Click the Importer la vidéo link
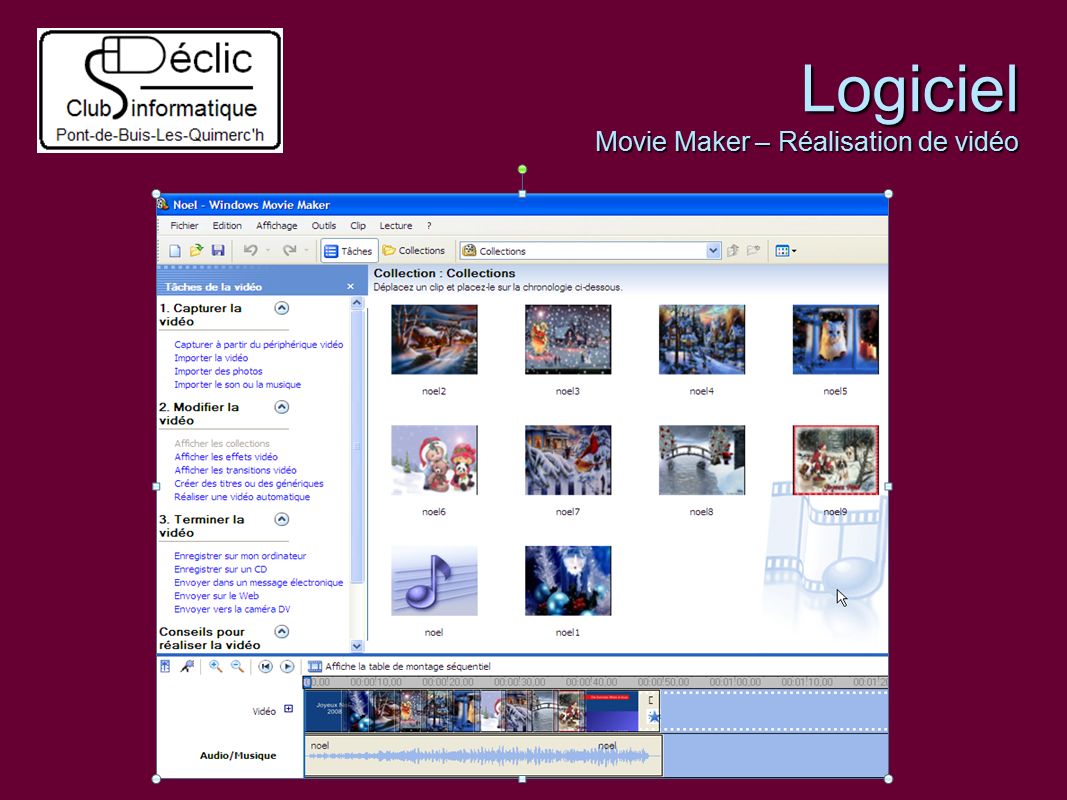Image resolution: width=1067 pixels, height=800 pixels. pos(211,358)
